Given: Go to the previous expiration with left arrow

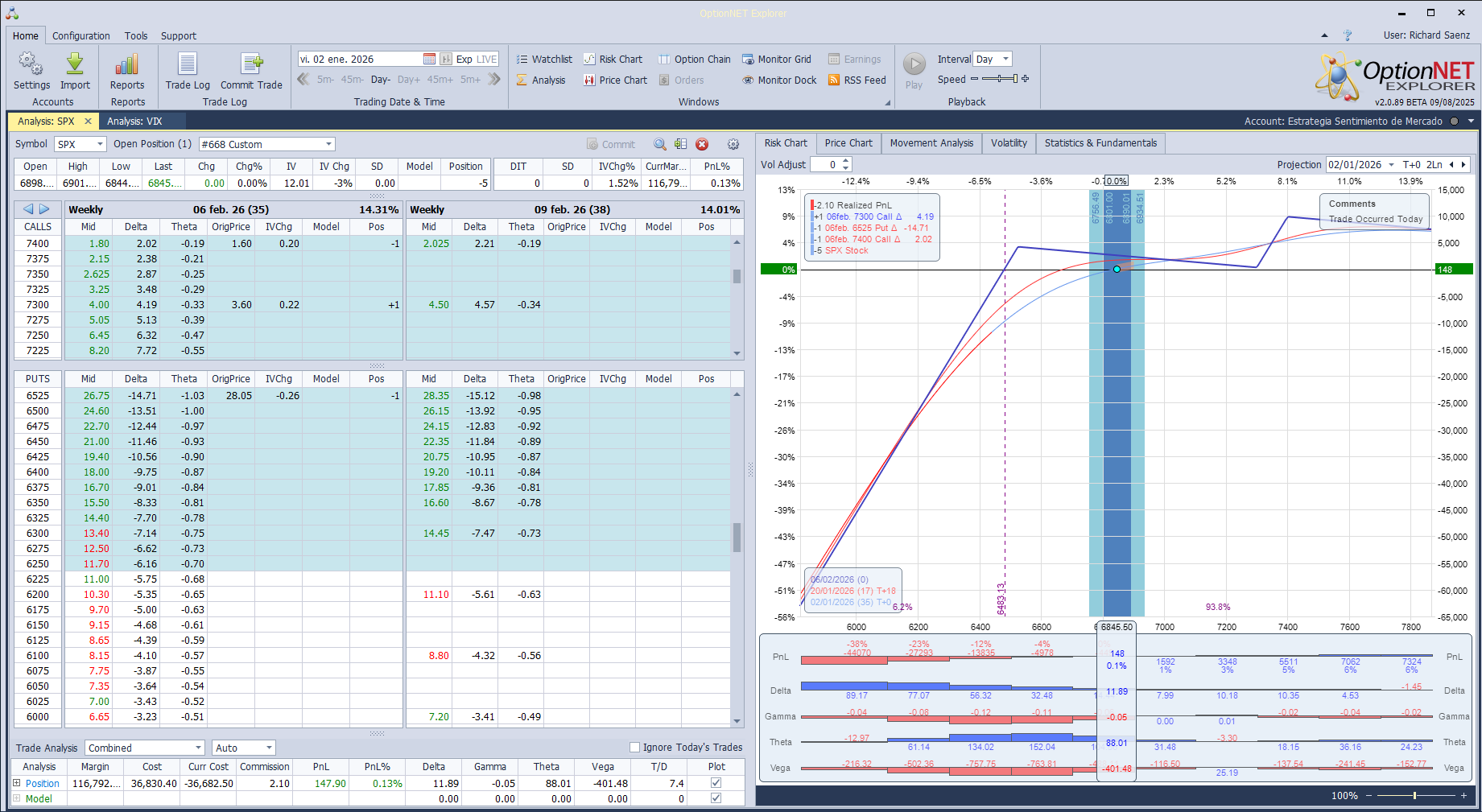Looking at the screenshot, I should pyautogui.click(x=28, y=209).
